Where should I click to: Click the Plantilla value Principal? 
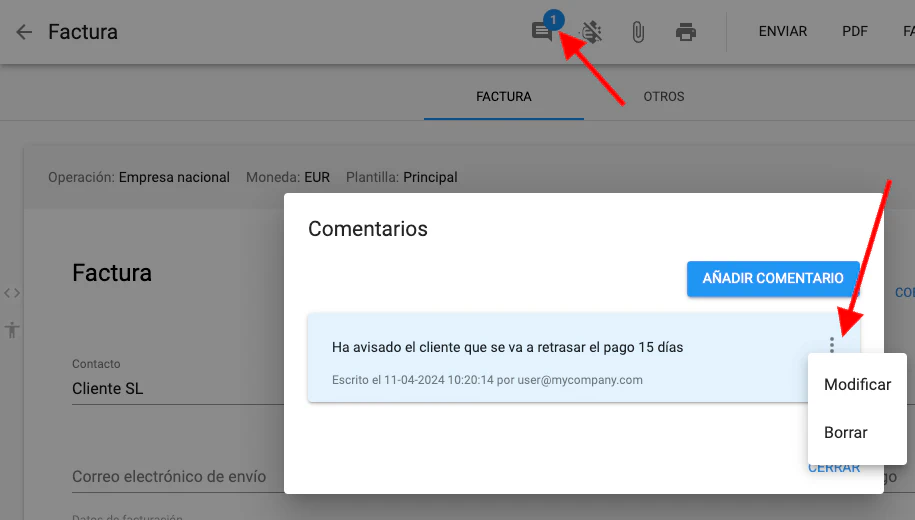pyautogui.click(x=430, y=177)
